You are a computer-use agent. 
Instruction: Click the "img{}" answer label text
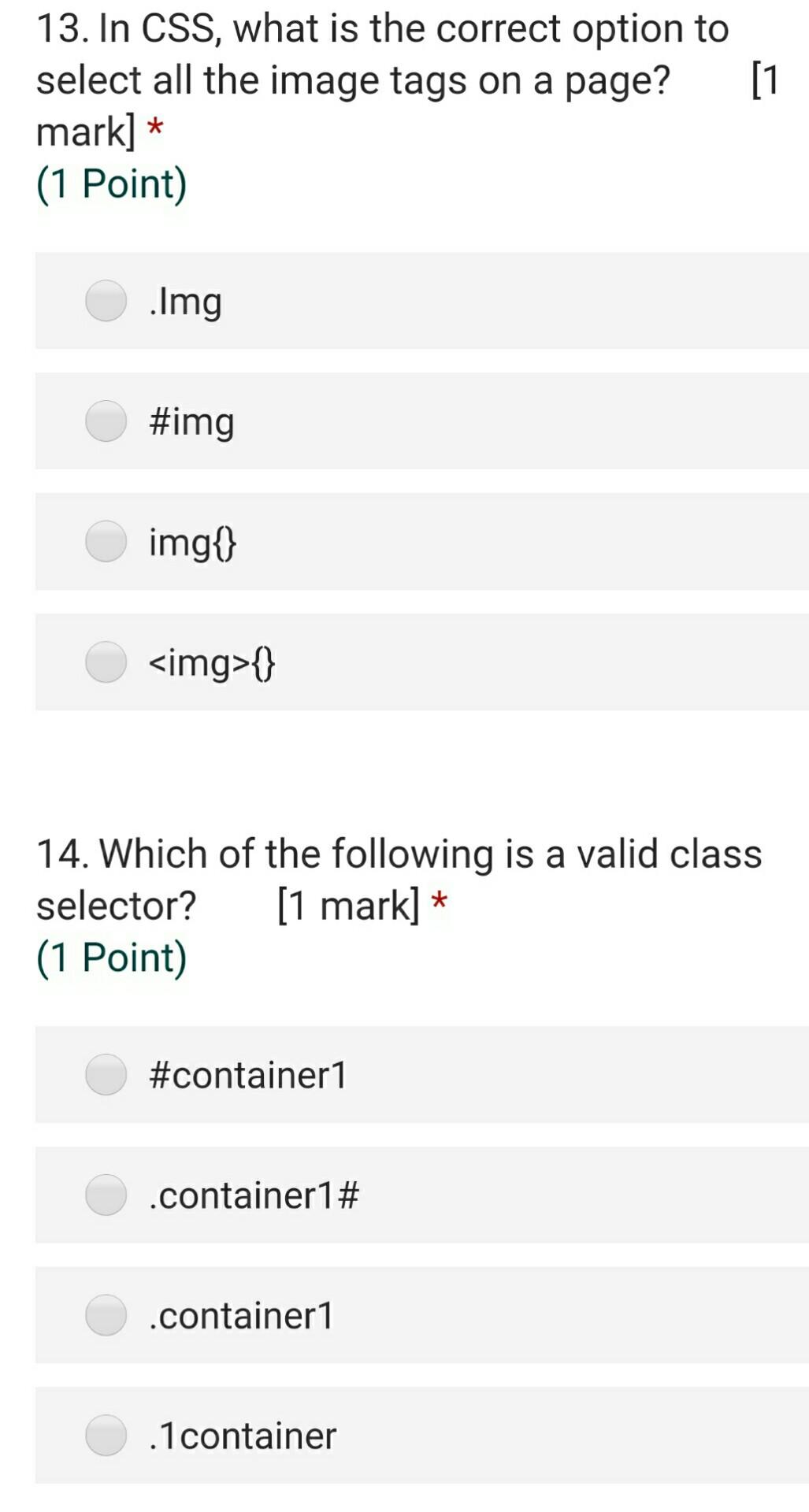pyautogui.click(x=193, y=543)
